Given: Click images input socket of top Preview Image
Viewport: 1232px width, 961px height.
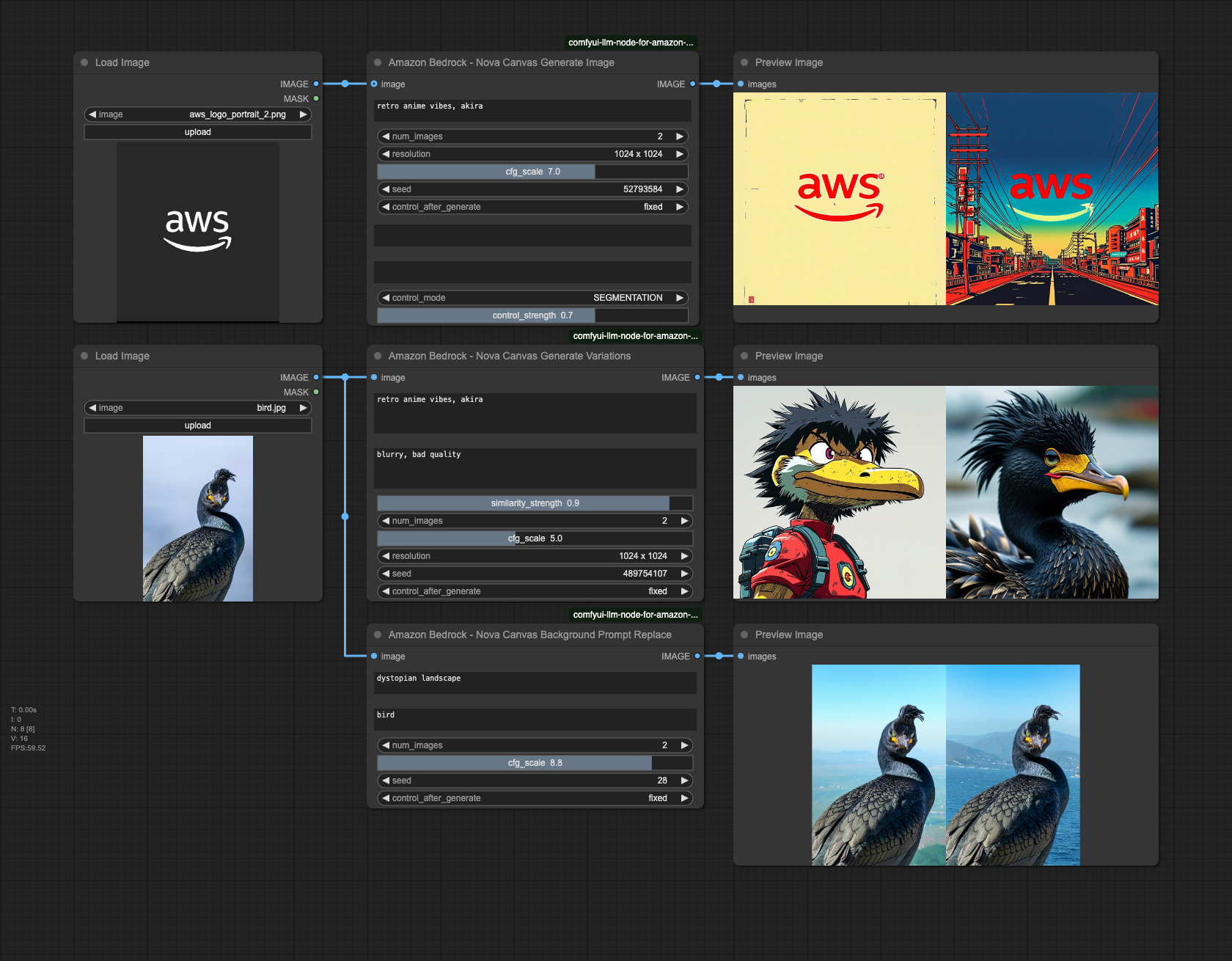Looking at the screenshot, I should click(x=741, y=84).
